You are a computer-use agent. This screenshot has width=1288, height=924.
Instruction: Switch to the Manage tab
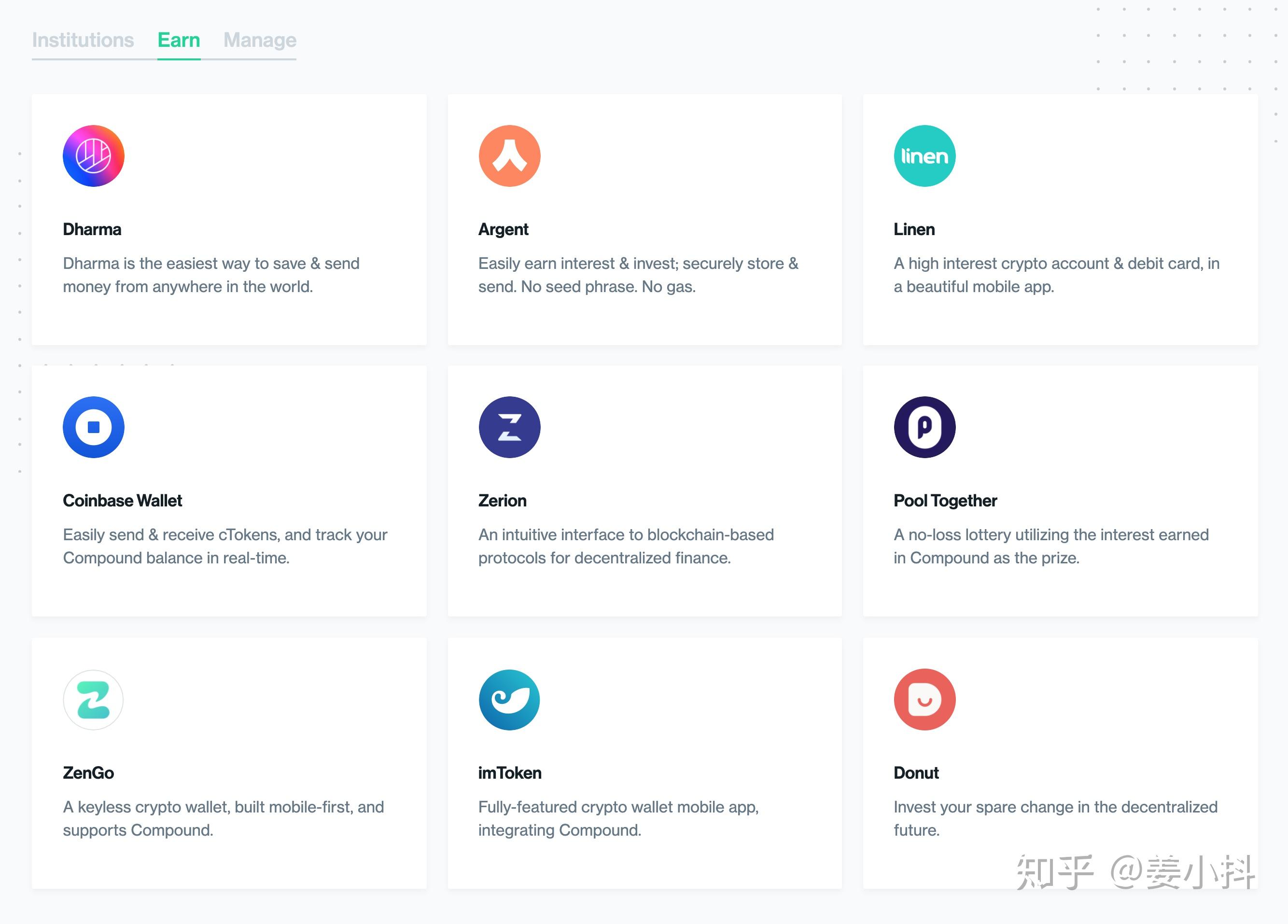pos(260,40)
